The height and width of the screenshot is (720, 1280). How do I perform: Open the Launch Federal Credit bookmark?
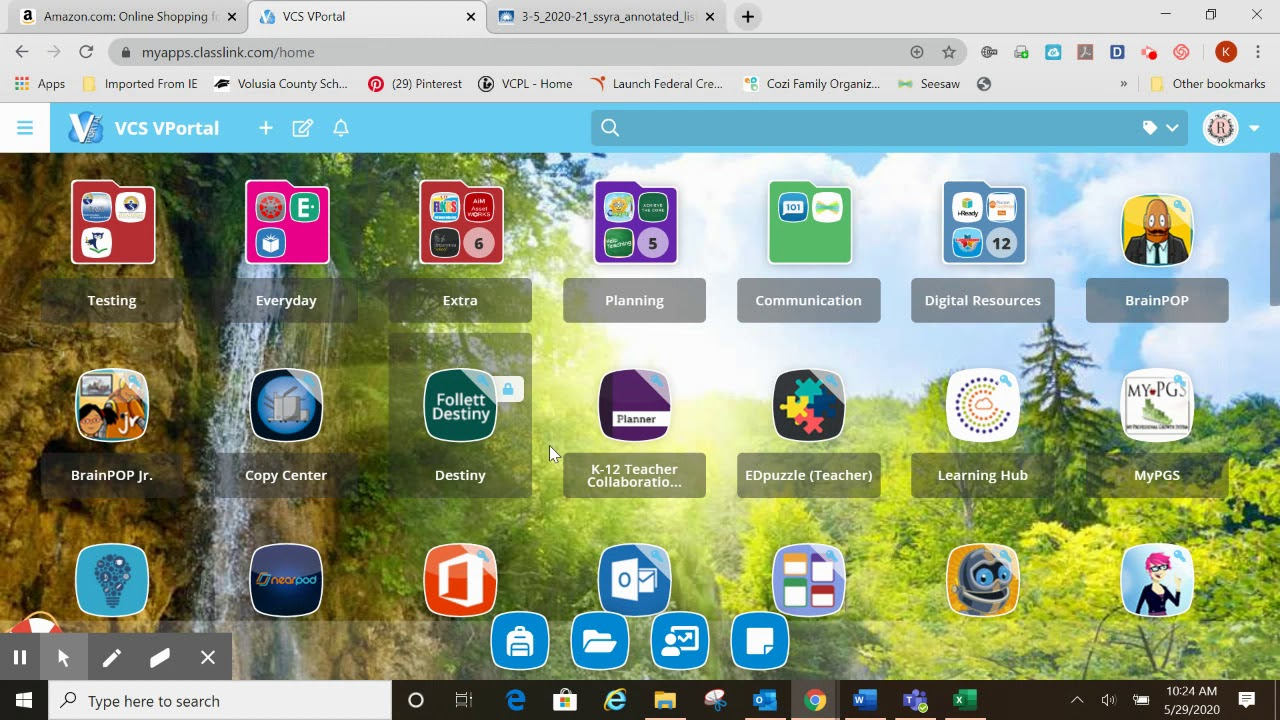click(656, 84)
